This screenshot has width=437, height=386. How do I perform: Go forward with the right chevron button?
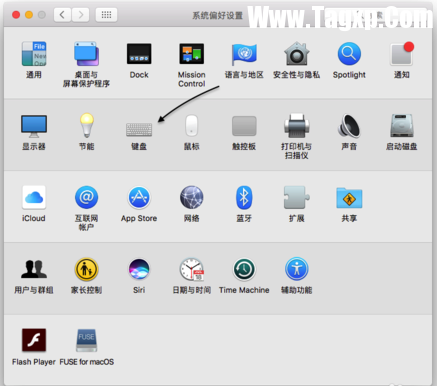(x=80, y=15)
